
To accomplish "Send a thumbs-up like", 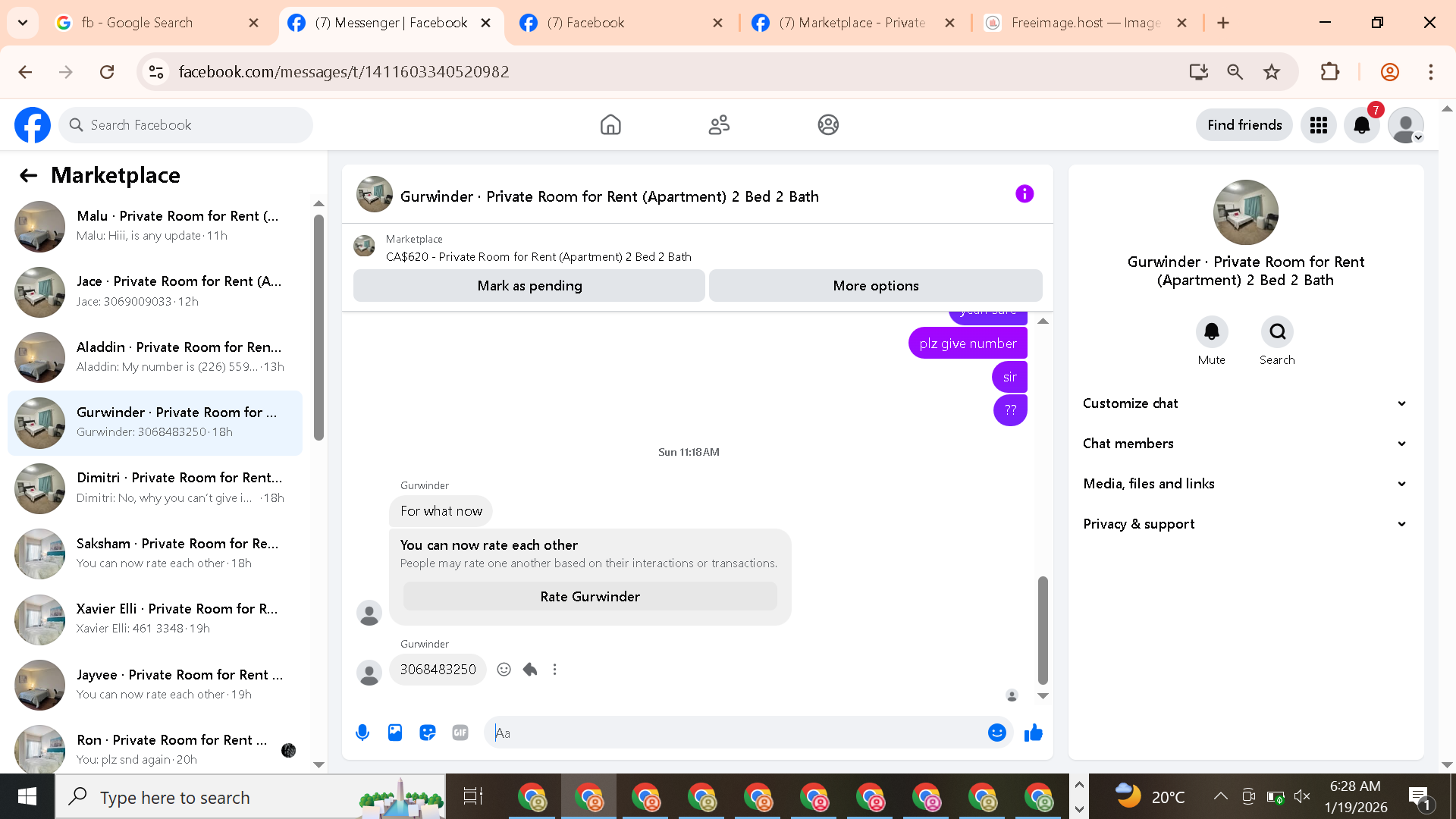I will pos(1034,733).
